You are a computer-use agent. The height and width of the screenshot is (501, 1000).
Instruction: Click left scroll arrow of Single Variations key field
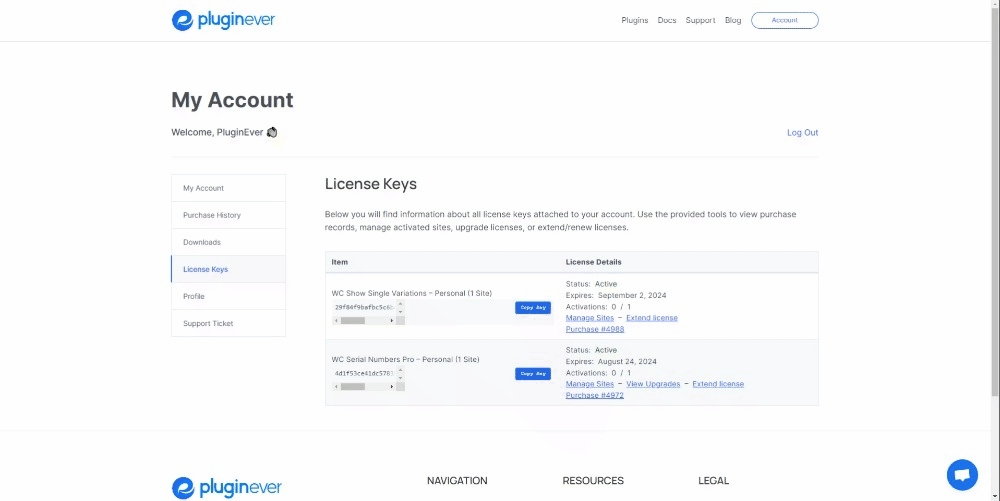click(x=336, y=320)
